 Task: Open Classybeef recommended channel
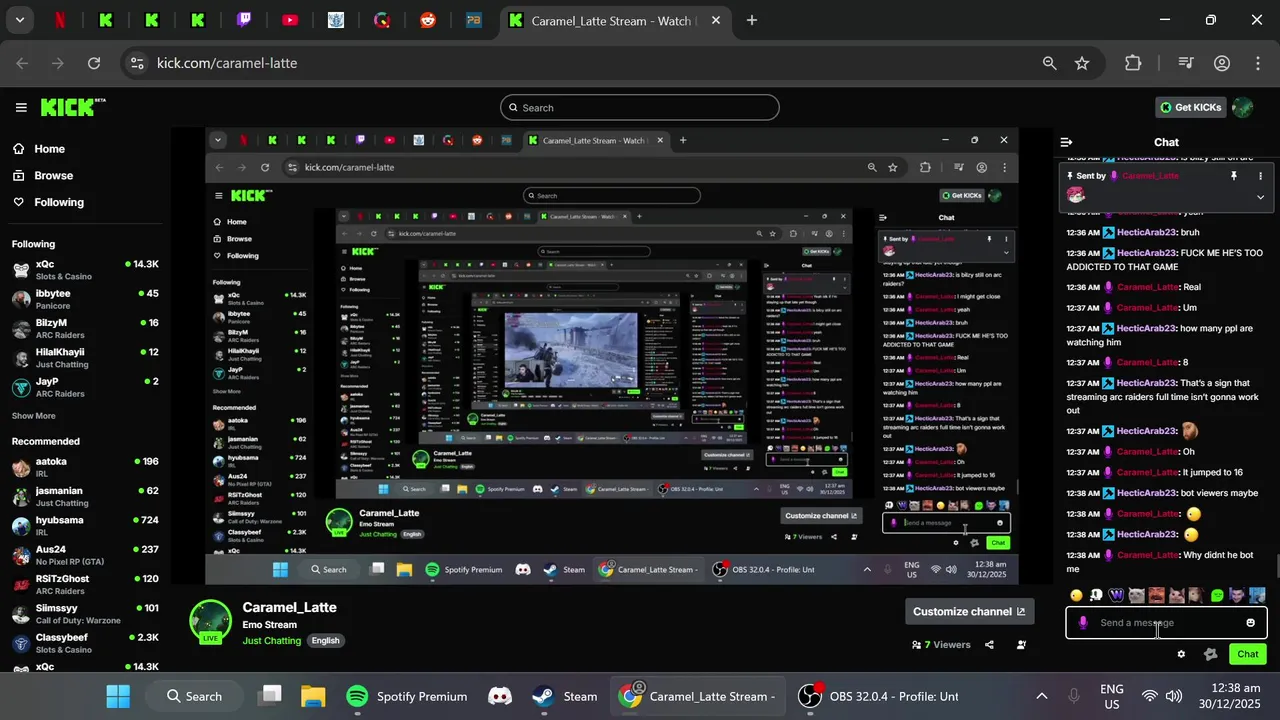tap(85, 643)
